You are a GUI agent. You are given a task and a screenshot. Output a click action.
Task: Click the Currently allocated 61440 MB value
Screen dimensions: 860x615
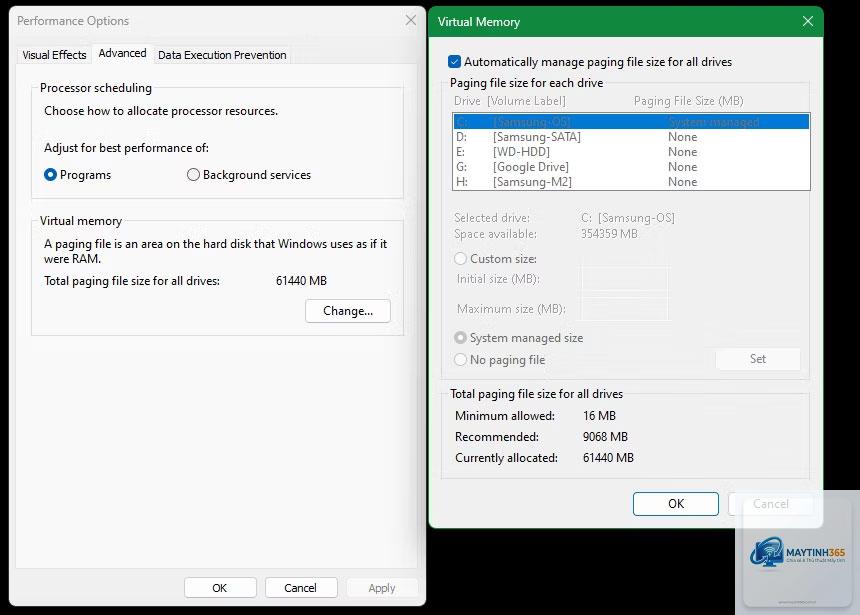(608, 458)
